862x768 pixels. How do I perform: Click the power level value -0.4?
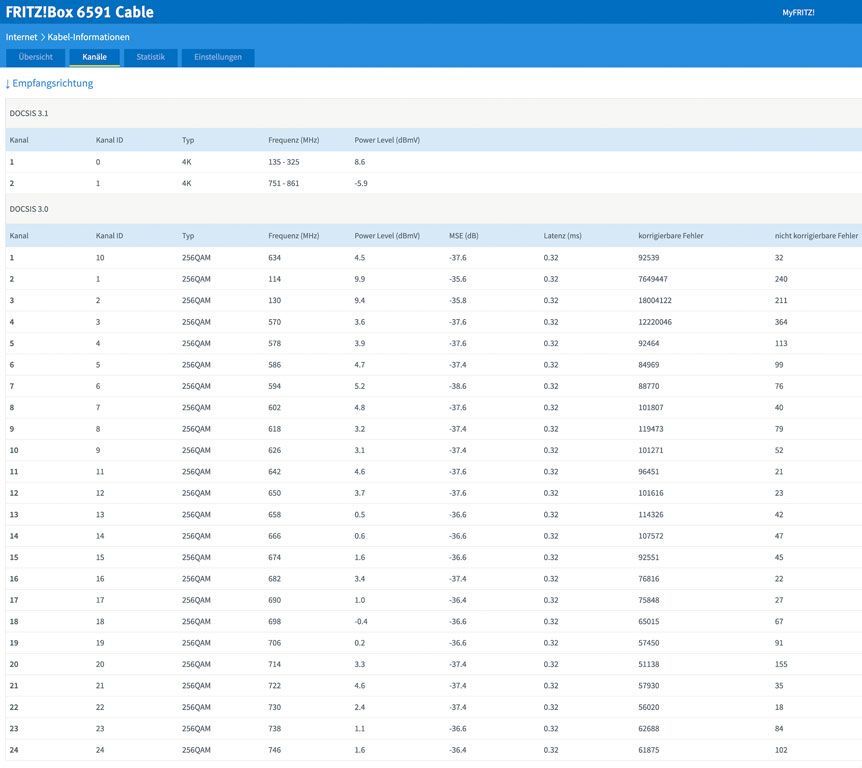click(x=362, y=622)
